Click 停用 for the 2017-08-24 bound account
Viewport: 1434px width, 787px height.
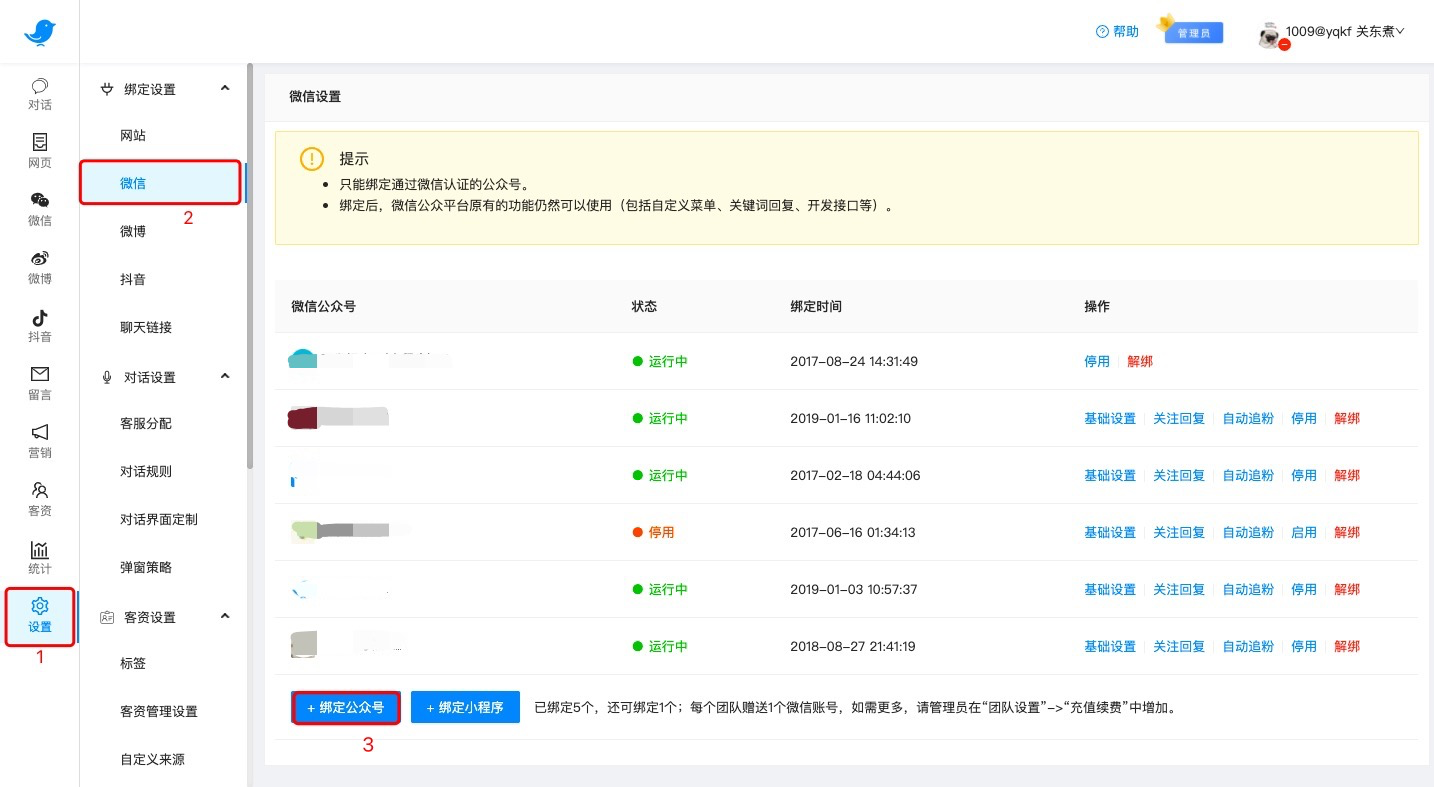(1097, 361)
